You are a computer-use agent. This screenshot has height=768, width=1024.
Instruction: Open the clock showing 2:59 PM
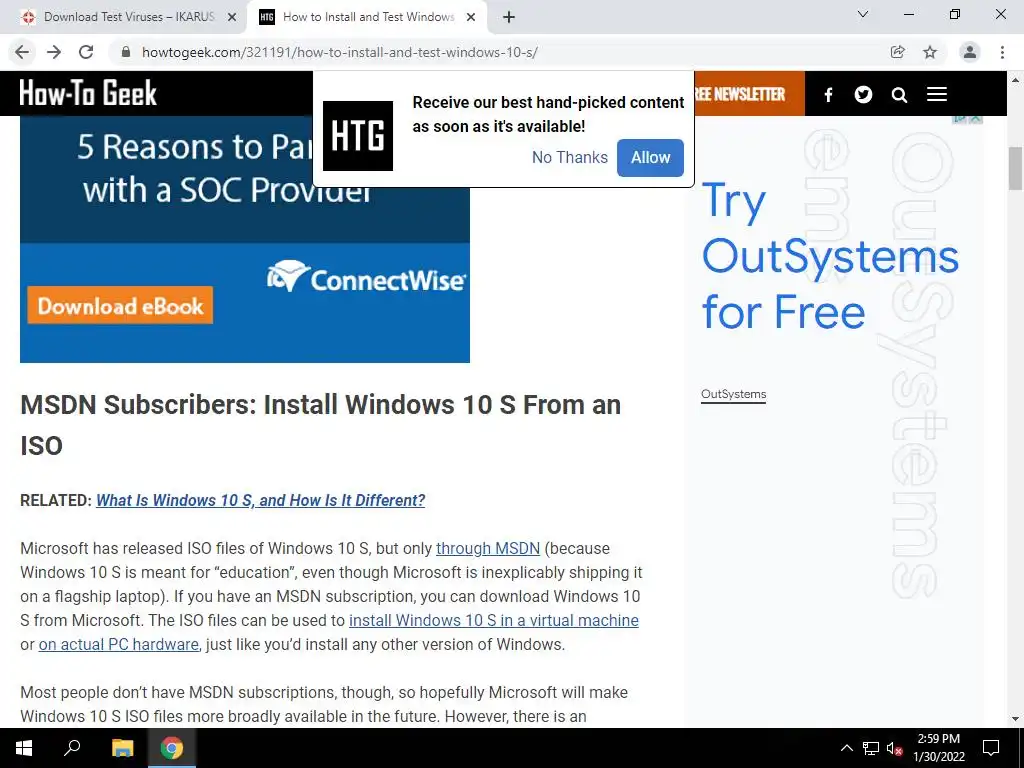(938, 748)
